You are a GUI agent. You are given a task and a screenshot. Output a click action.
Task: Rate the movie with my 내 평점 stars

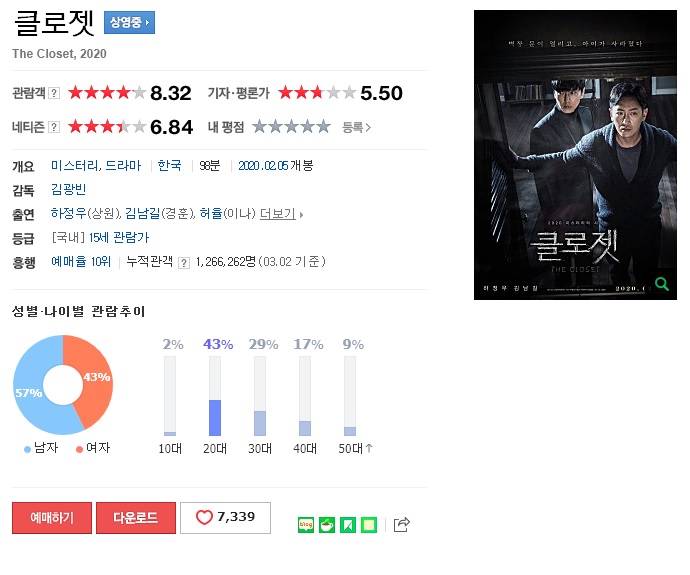tap(291, 127)
